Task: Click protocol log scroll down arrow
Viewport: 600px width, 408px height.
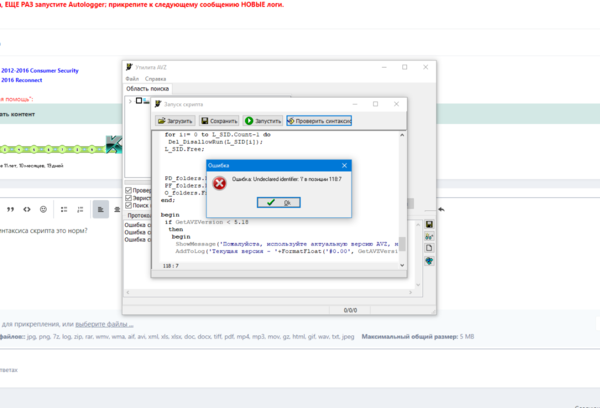Action: point(418,285)
